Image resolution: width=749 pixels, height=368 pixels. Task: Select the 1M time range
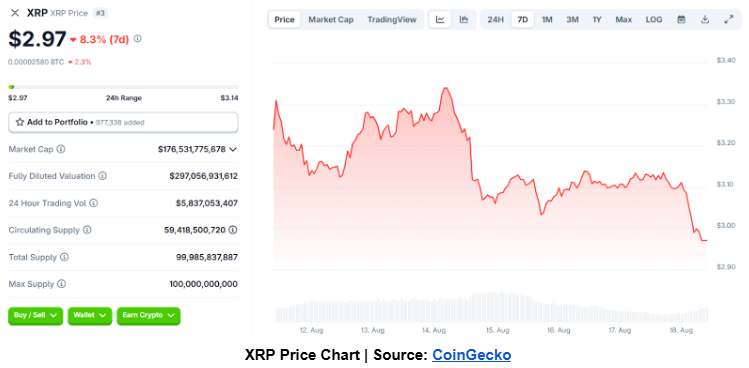coord(547,20)
